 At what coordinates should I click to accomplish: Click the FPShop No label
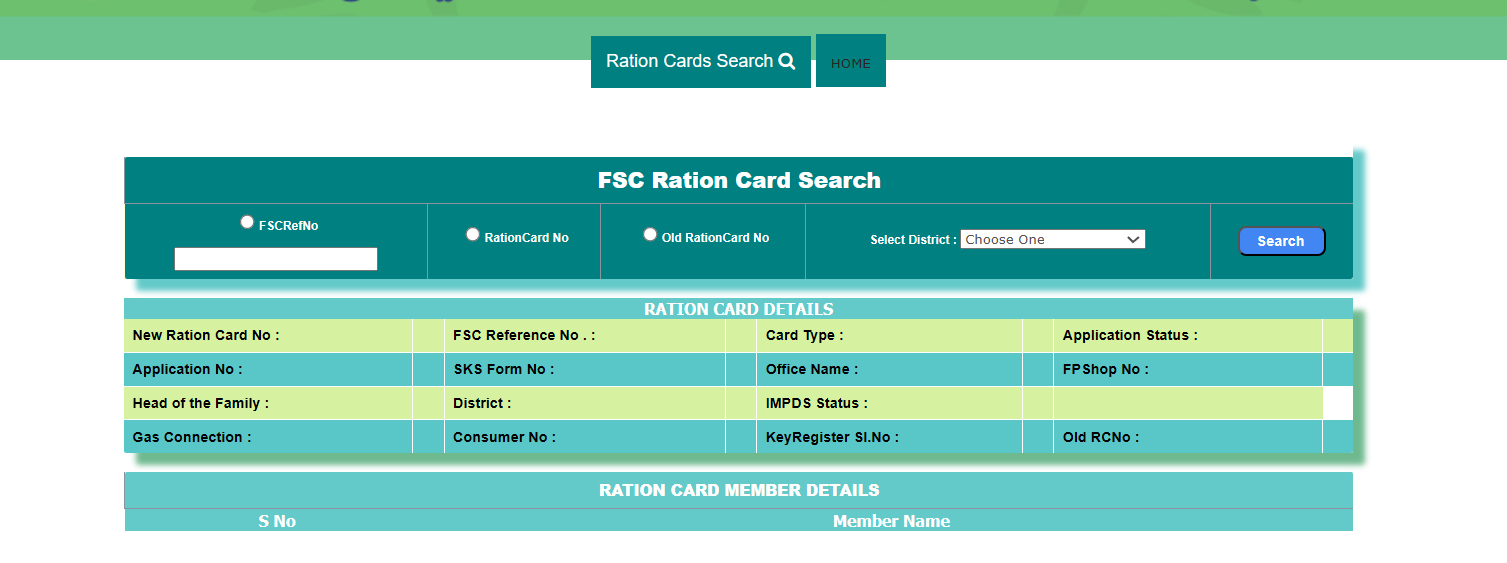tap(1106, 369)
